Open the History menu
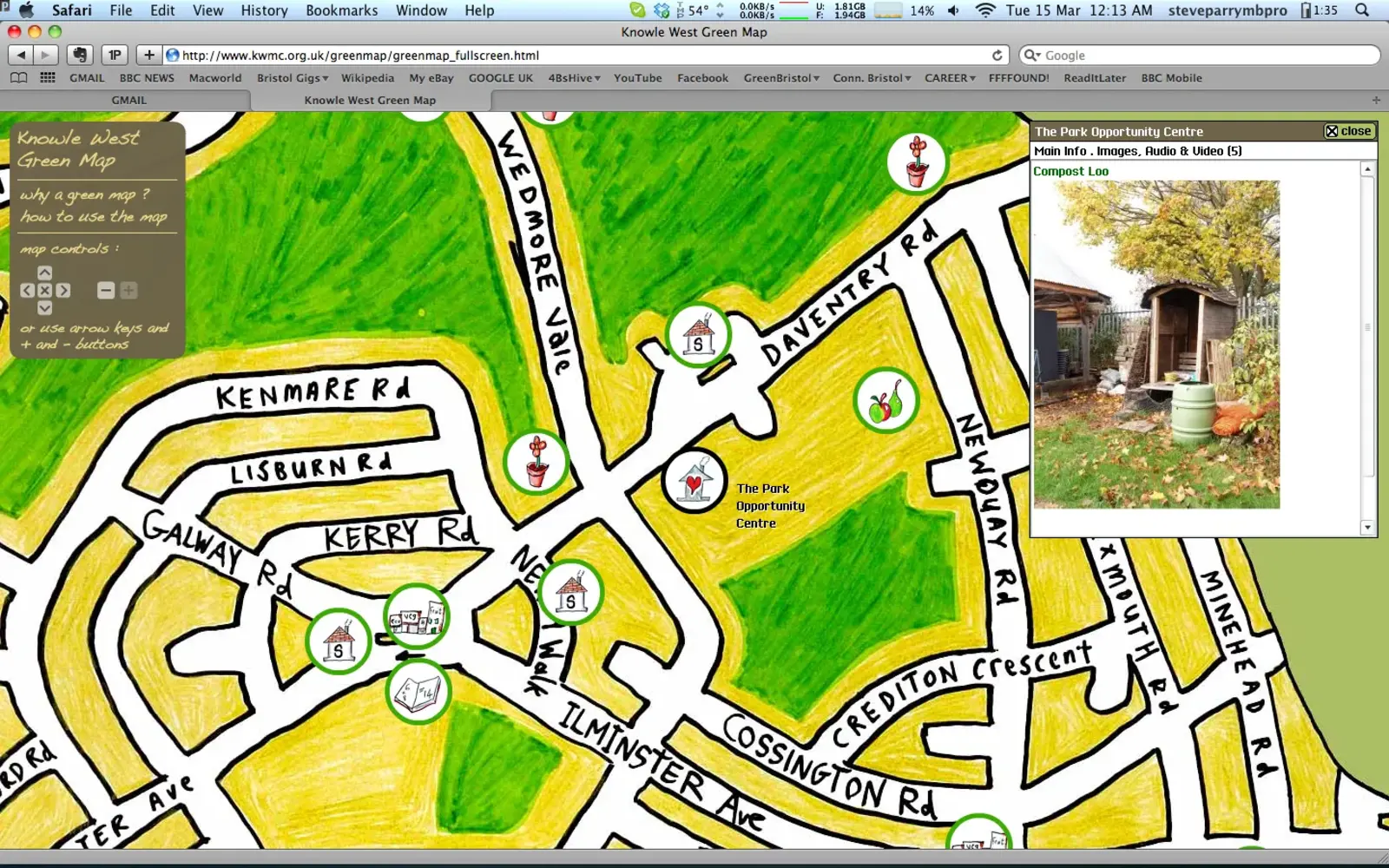1389x868 pixels. pos(264,10)
